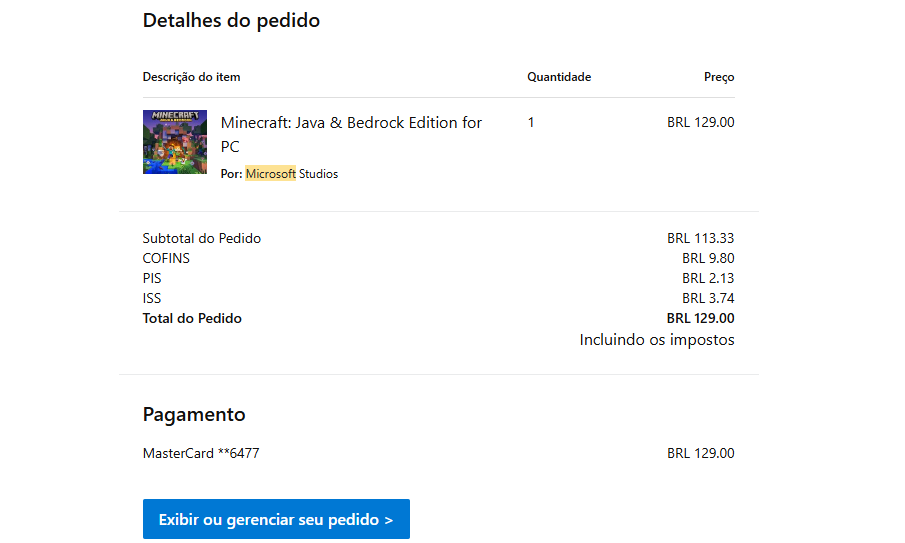The width and height of the screenshot is (905, 543).
Task: Click the 'Incluindo os impostos' note
Action: coord(657,340)
